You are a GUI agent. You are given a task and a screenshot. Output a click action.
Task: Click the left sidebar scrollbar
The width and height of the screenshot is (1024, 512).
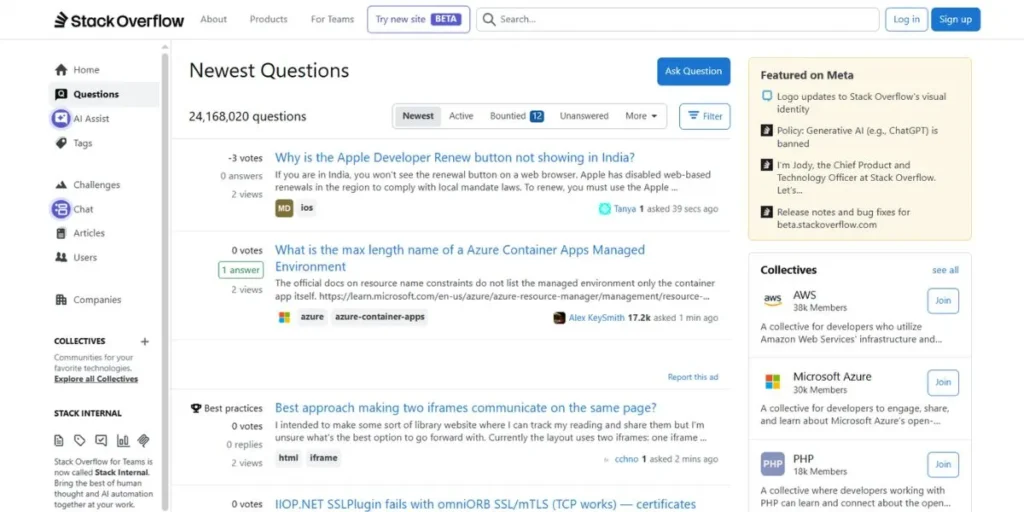click(x=165, y=281)
